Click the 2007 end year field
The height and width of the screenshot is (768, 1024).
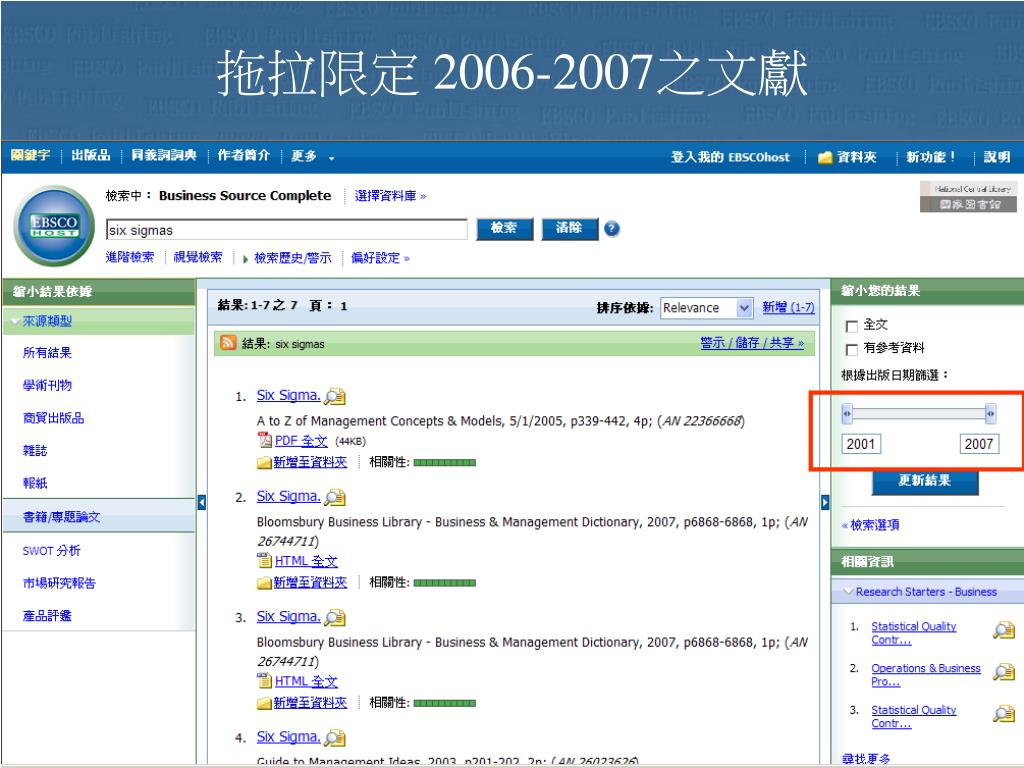[x=980, y=444]
